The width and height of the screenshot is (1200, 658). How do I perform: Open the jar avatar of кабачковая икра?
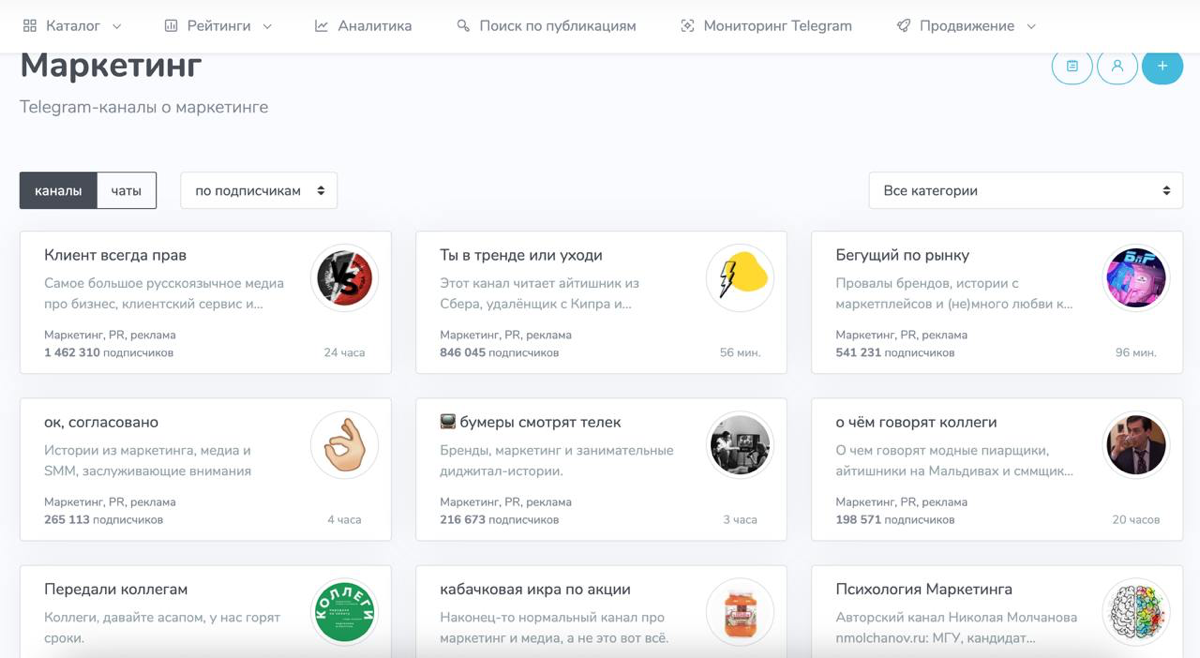coord(741,612)
